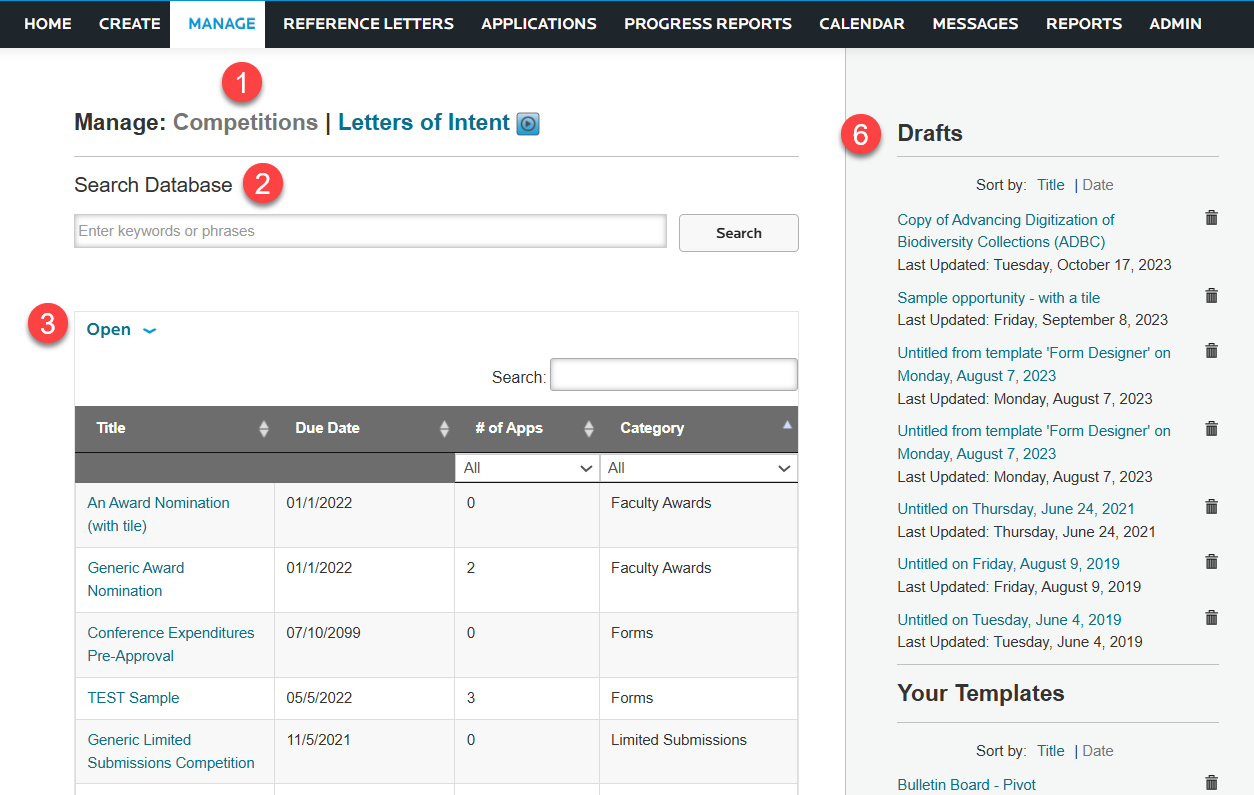The image size is (1254, 795).
Task: Switch to Letters of Intent
Action: (x=424, y=123)
